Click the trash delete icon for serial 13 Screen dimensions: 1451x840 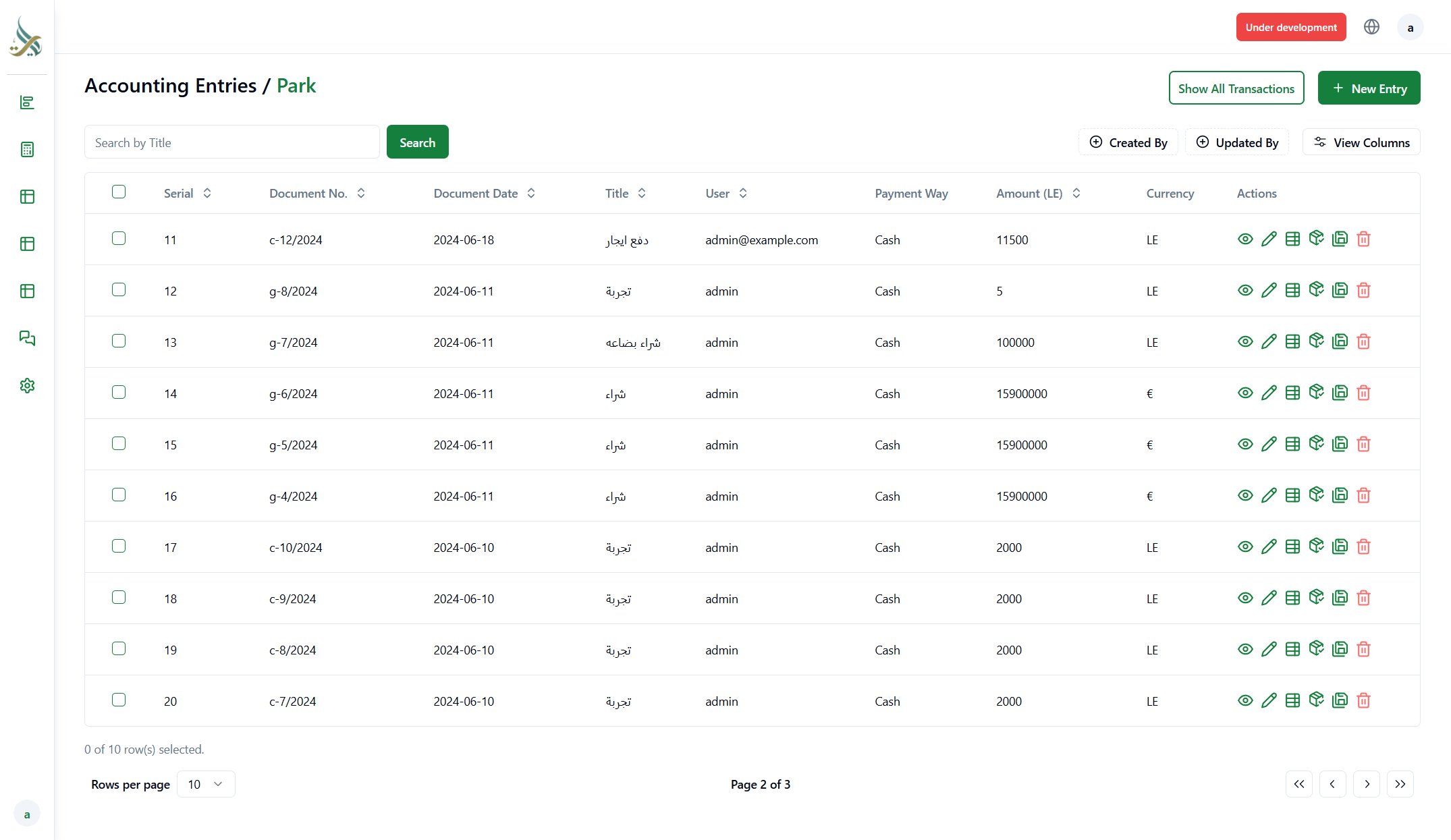[x=1363, y=341]
